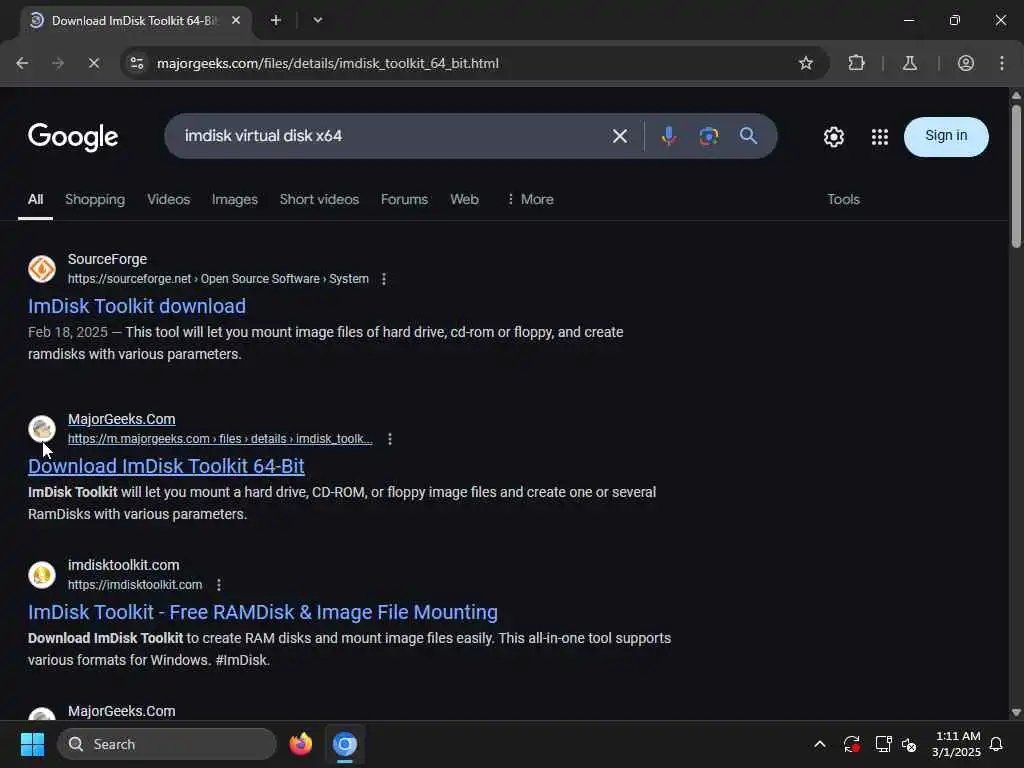Open SourceForge result options menu

coord(384,279)
